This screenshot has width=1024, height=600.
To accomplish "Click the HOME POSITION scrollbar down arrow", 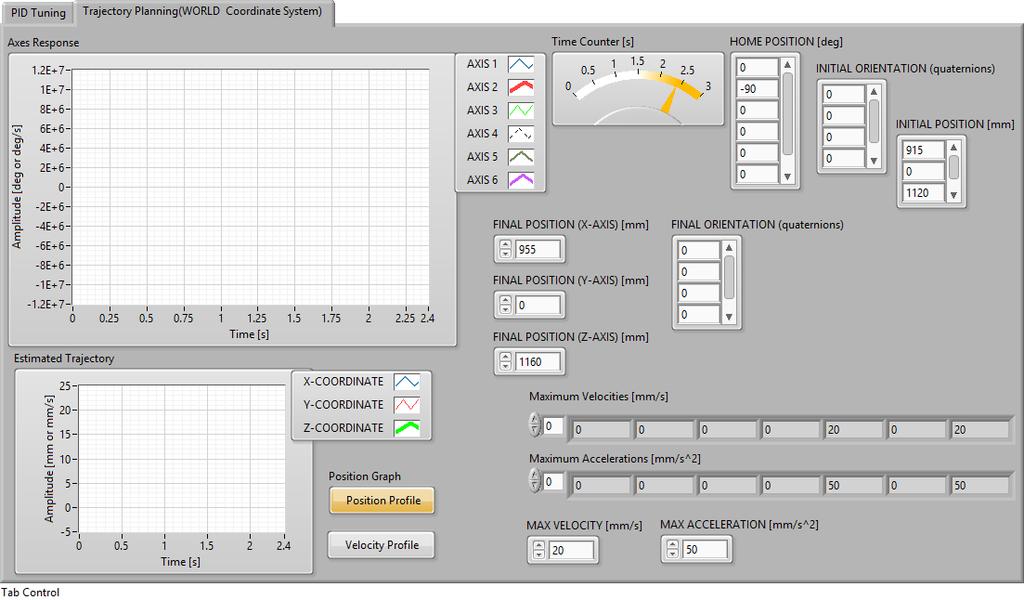I will [x=788, y=177].
